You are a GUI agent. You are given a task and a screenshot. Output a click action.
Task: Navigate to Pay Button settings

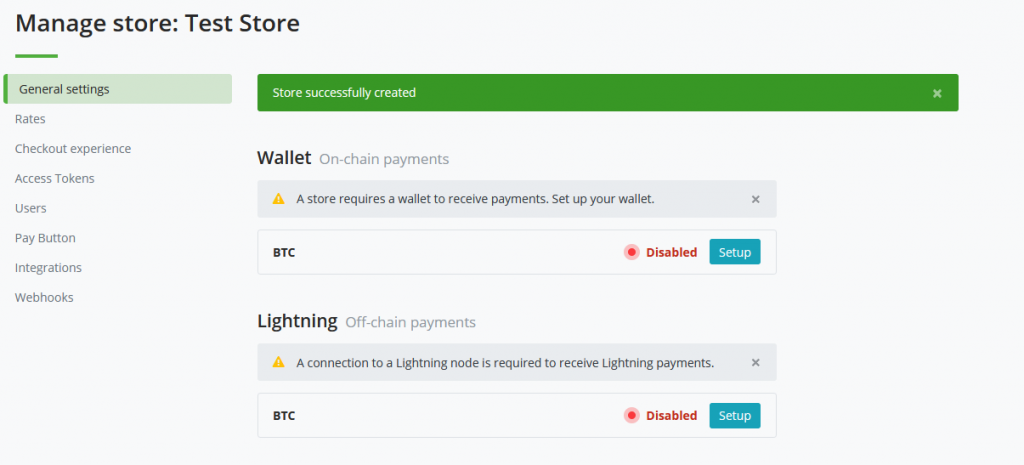(45, 238)
